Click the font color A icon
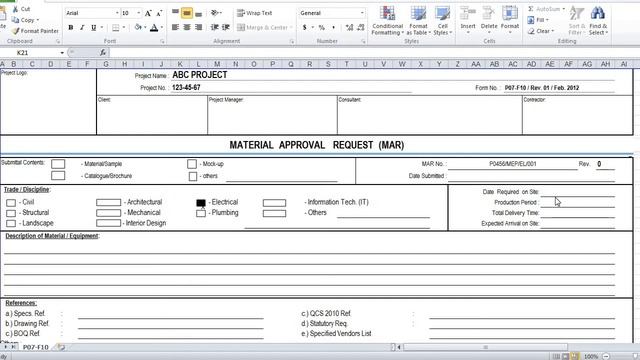 [154, 27]
